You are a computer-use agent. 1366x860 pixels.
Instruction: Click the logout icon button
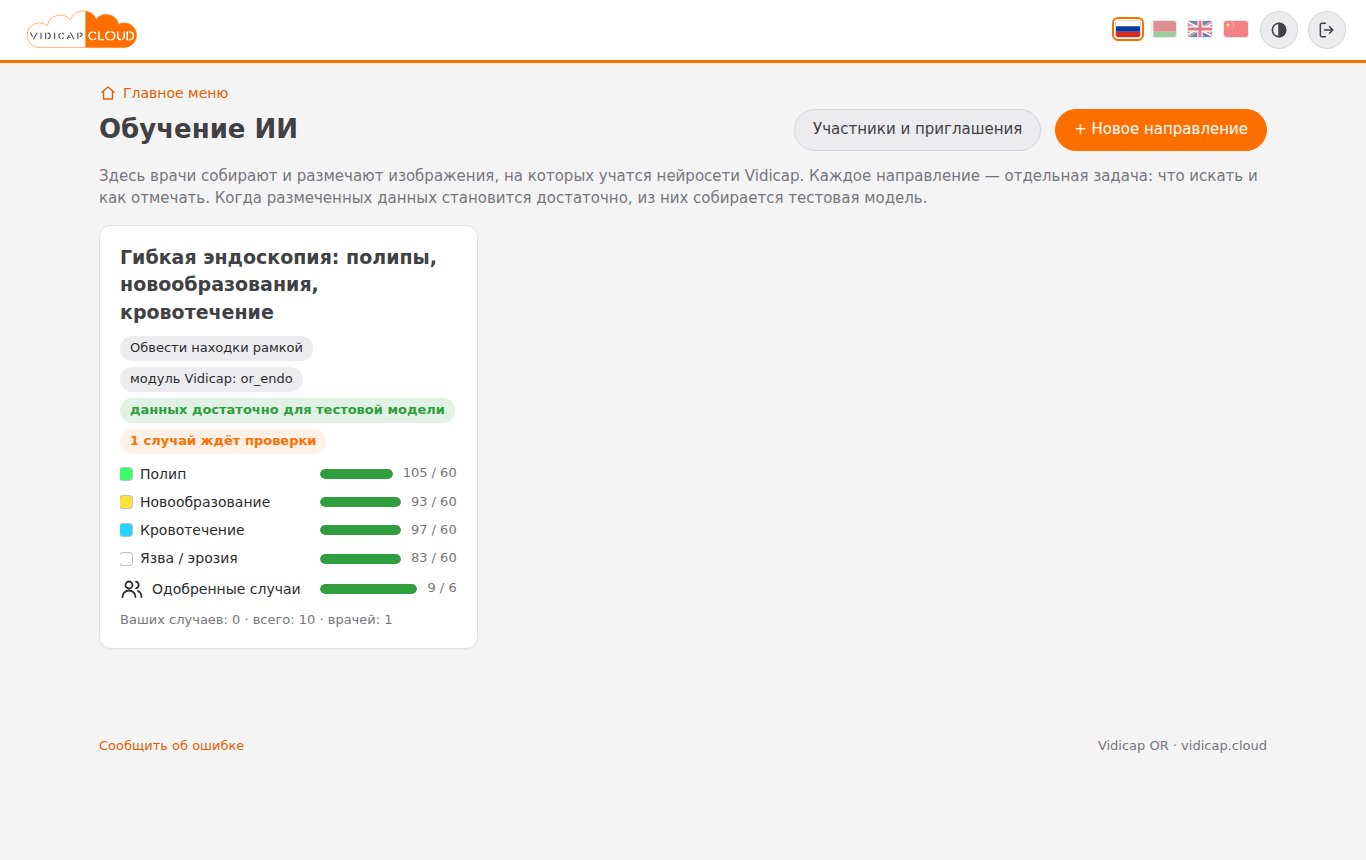click(x=1327, y=30)
